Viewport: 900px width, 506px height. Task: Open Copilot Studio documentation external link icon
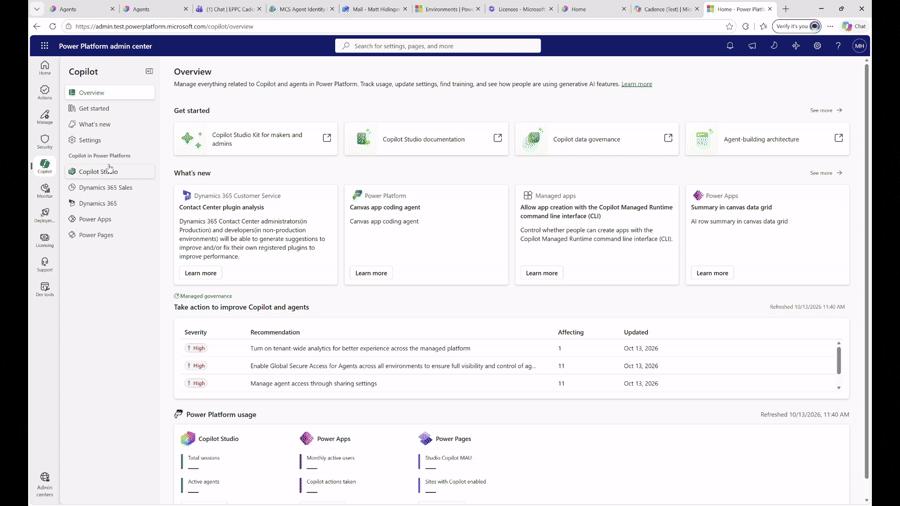click(x=497, y=138)
